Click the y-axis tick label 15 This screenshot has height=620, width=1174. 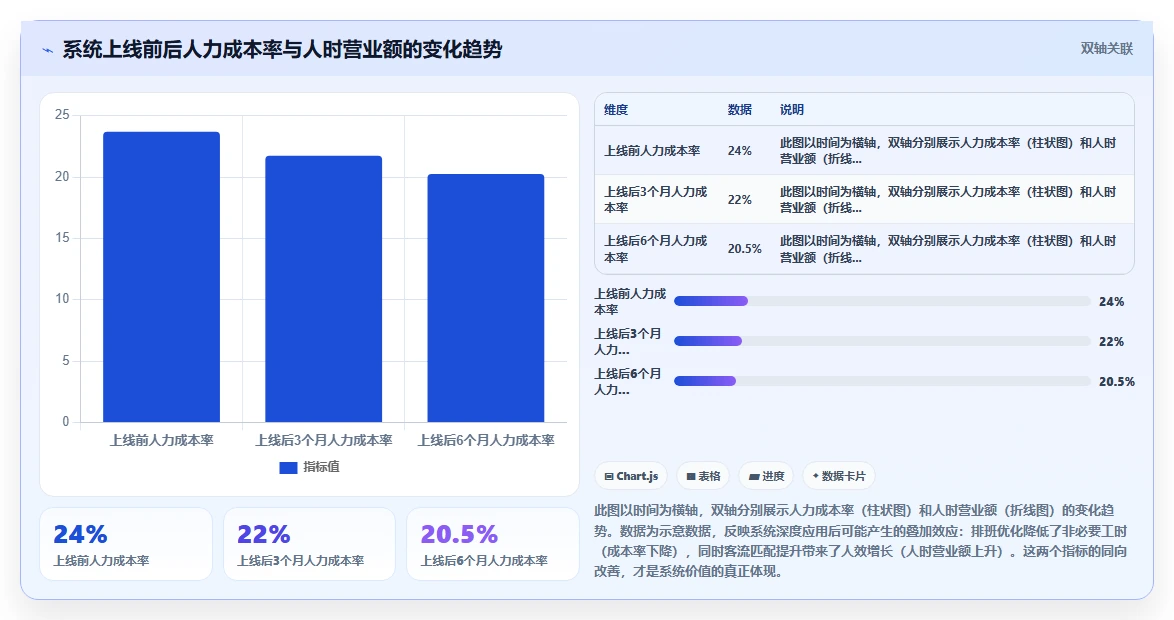point(62,238)
